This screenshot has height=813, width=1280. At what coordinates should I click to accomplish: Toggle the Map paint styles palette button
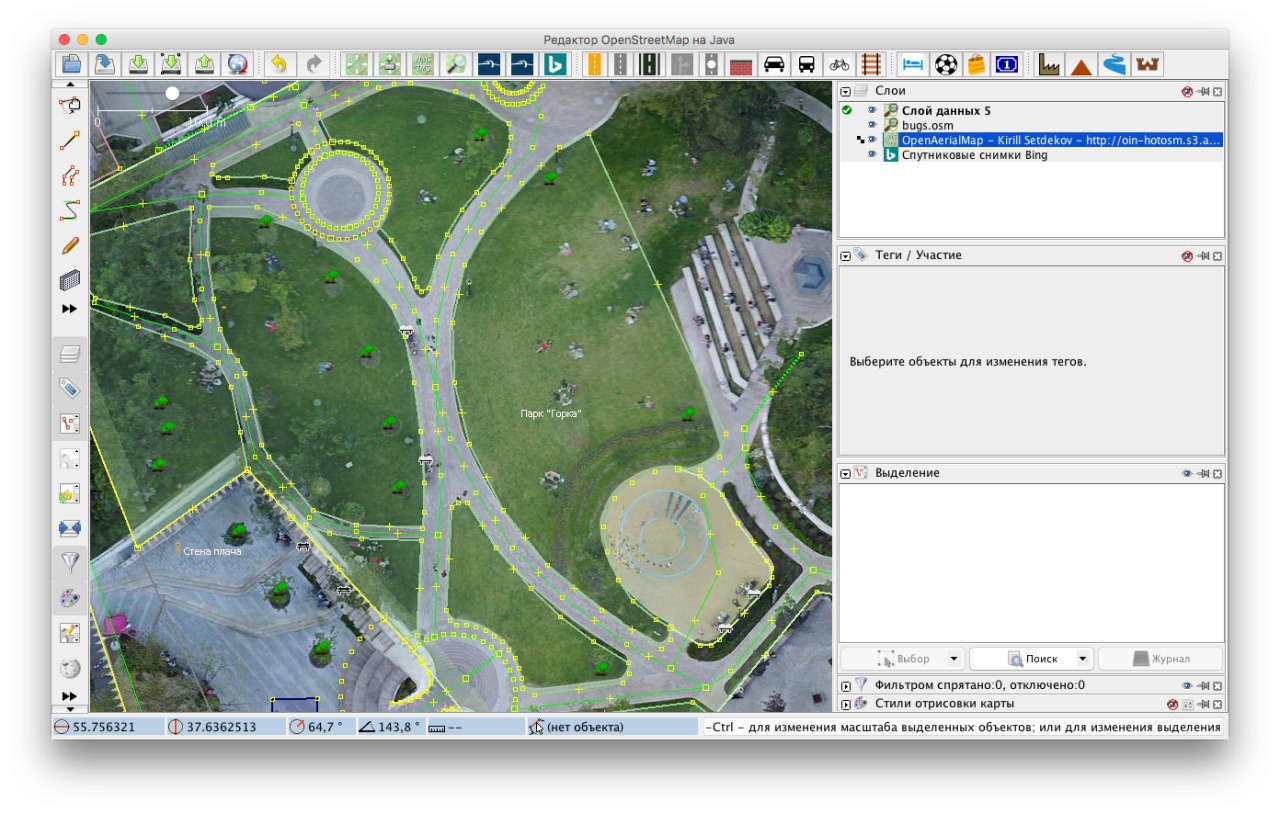(x=70, y=598)
